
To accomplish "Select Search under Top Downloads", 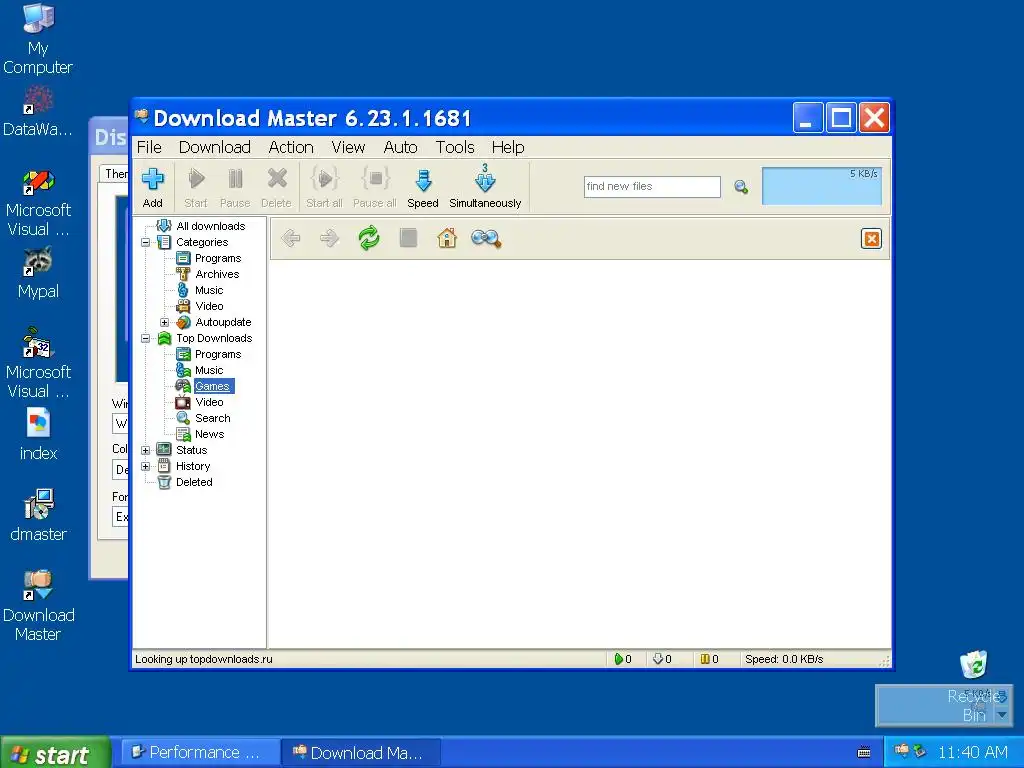I will tap(213, 418).
